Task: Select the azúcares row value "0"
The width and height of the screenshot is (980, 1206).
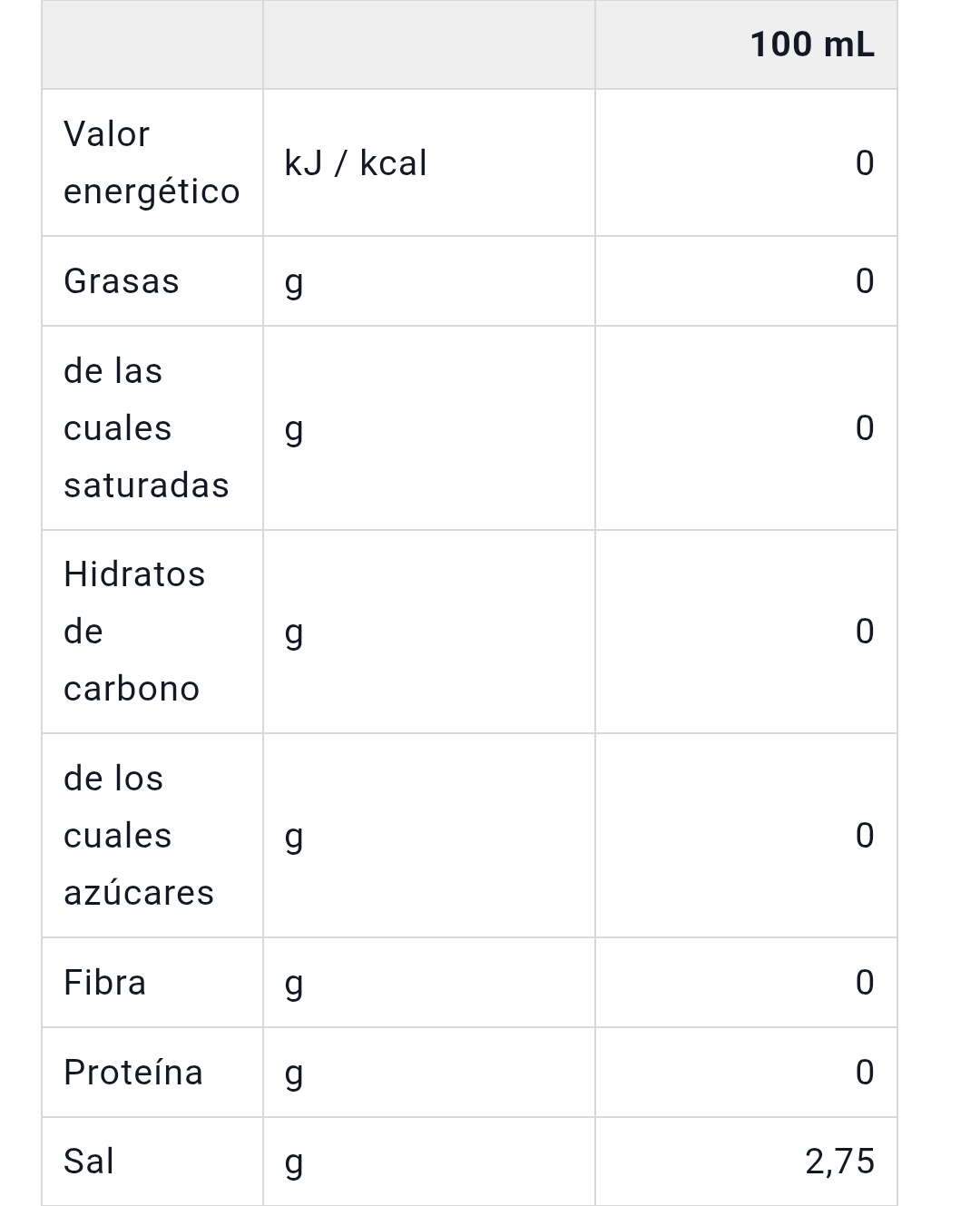Action: [x=864, y=836]
